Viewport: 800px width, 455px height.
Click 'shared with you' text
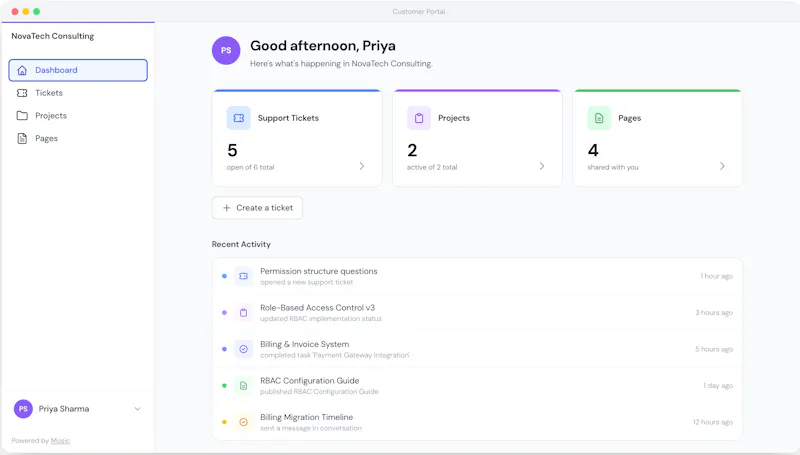613,167
